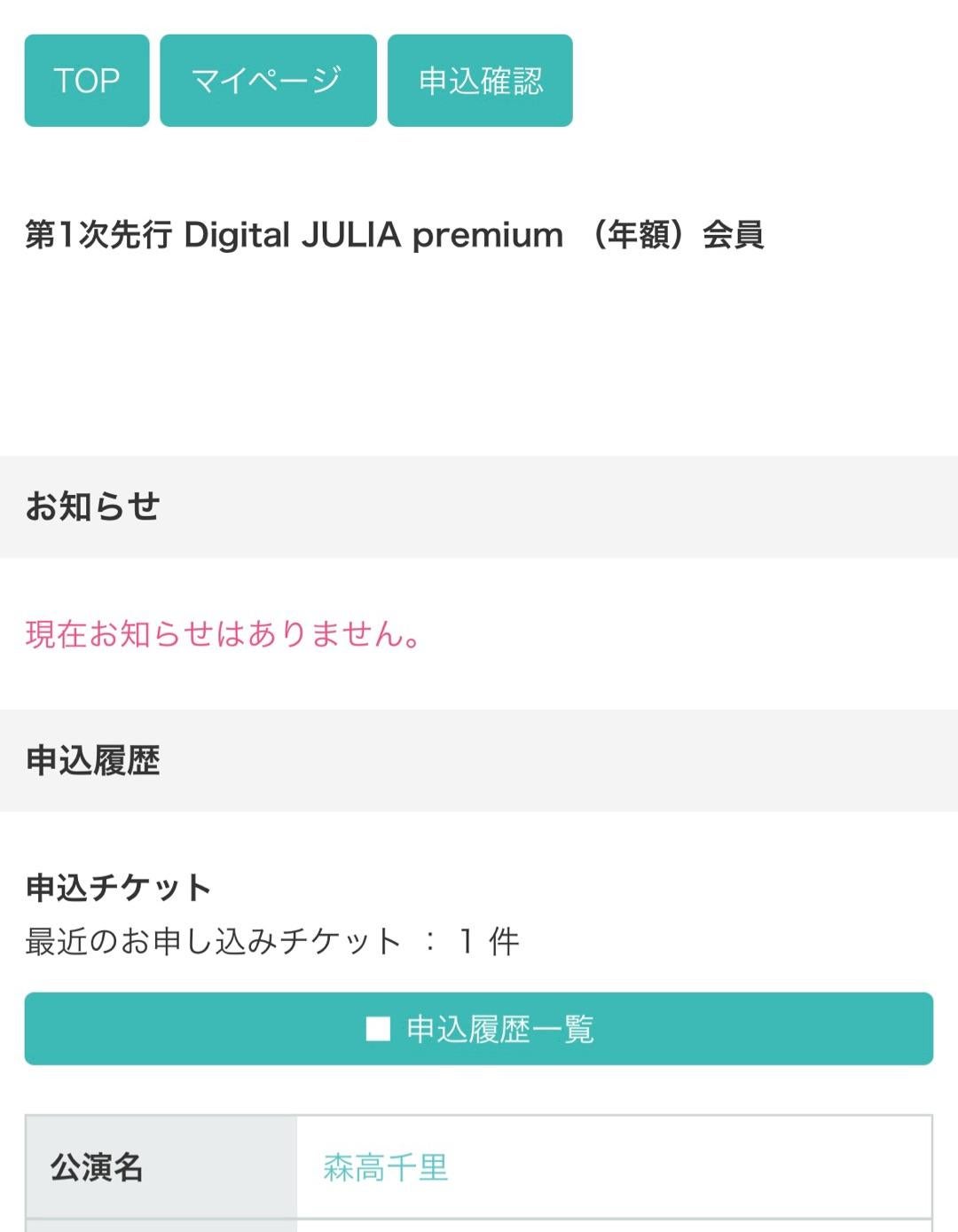The width and height of the screenshot is (958, 1232).
Task: Go to the 申込確認 page
Action: tap(480, 81)
